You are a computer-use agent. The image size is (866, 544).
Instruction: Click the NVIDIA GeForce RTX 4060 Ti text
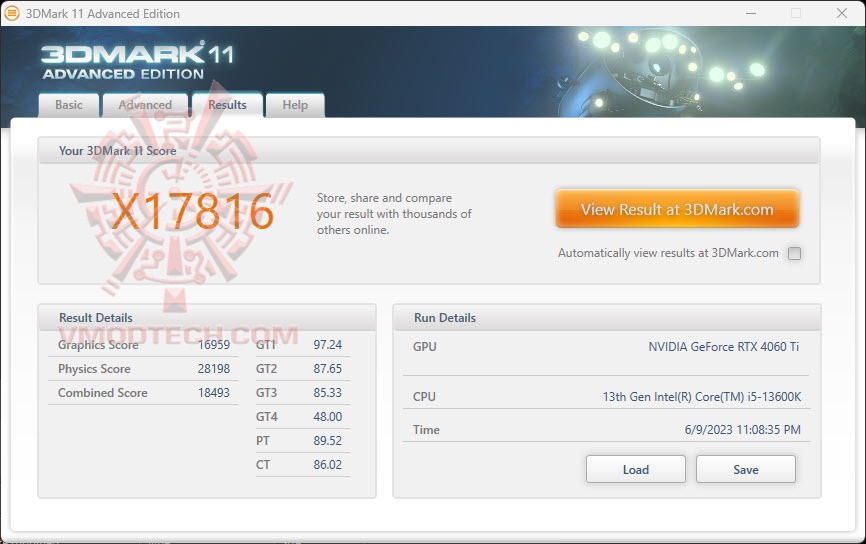[x=724, y=347]
